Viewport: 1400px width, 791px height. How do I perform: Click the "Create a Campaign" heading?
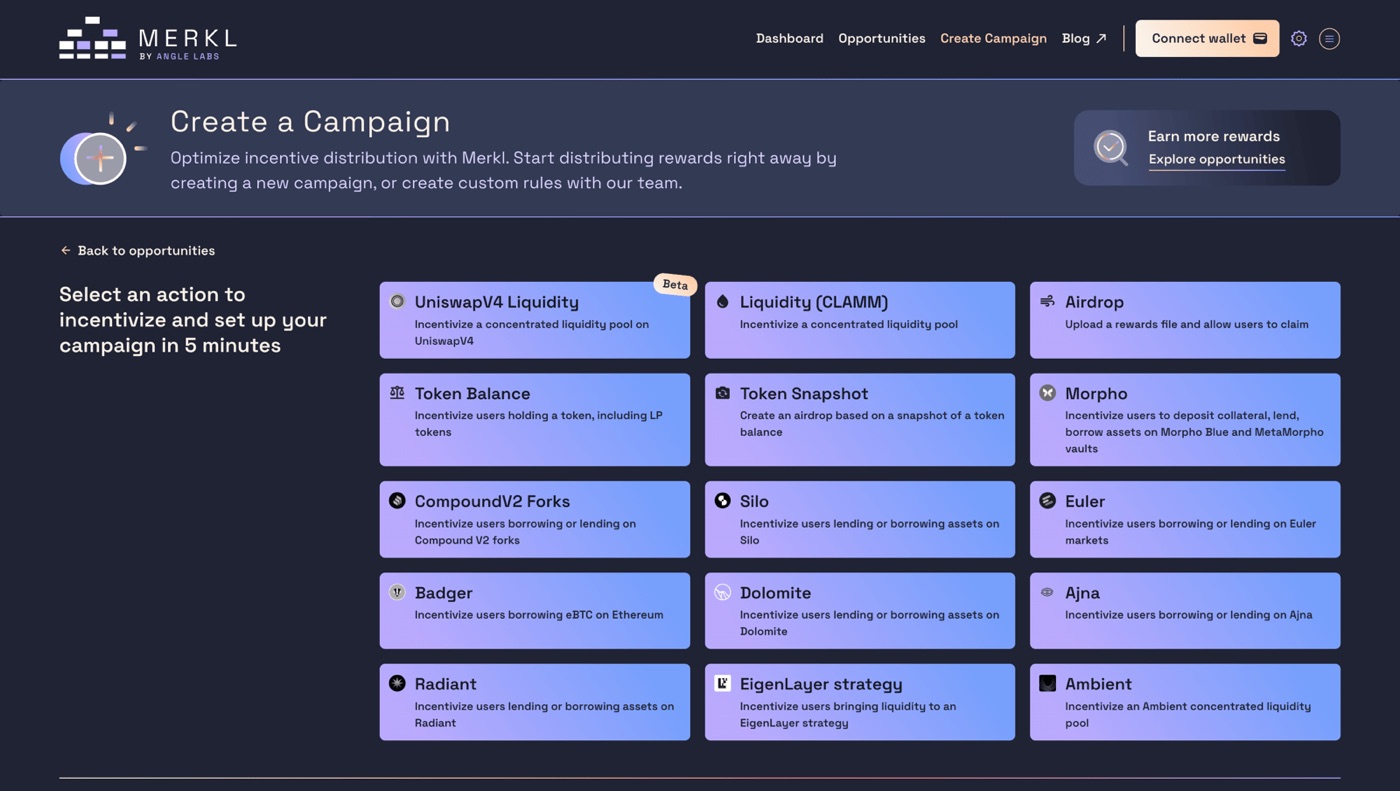click(310, 121)
